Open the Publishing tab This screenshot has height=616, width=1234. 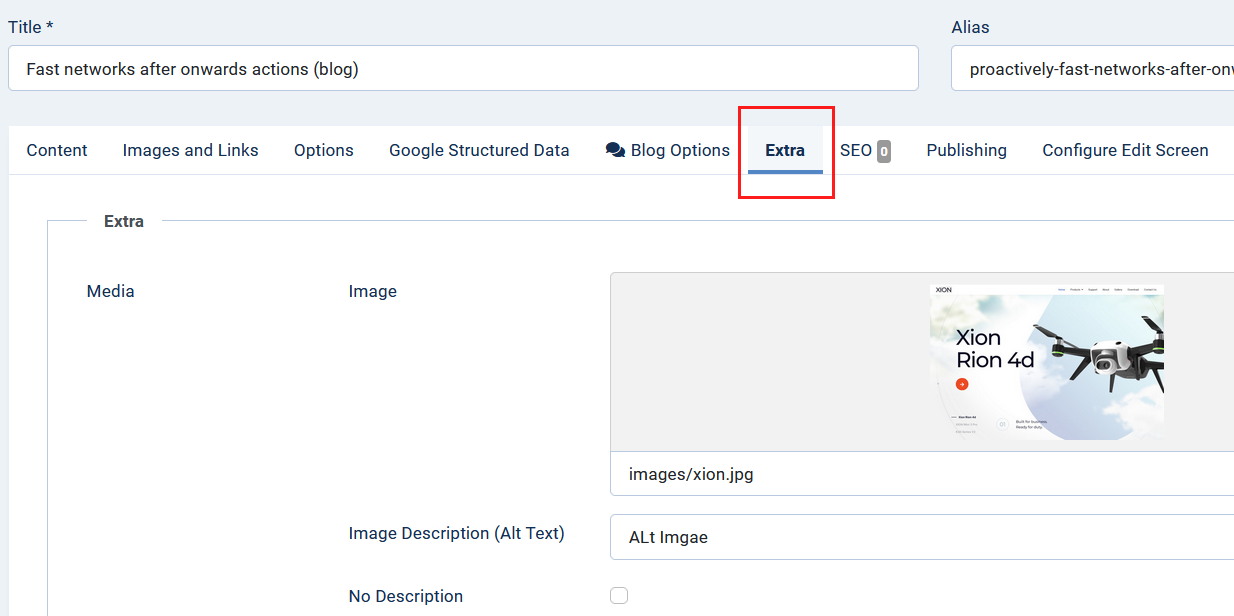click(966, 150)
